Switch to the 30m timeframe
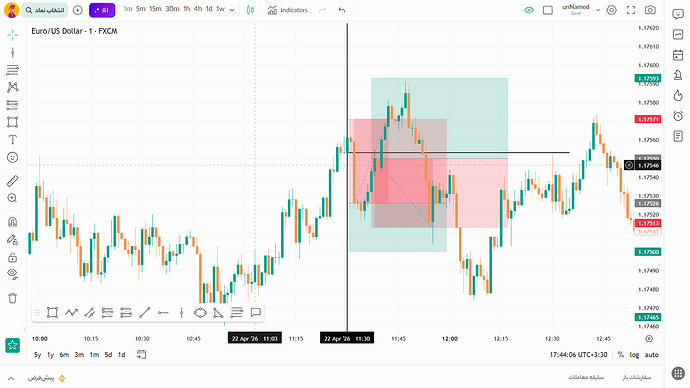690x388 pixels. 172,9
